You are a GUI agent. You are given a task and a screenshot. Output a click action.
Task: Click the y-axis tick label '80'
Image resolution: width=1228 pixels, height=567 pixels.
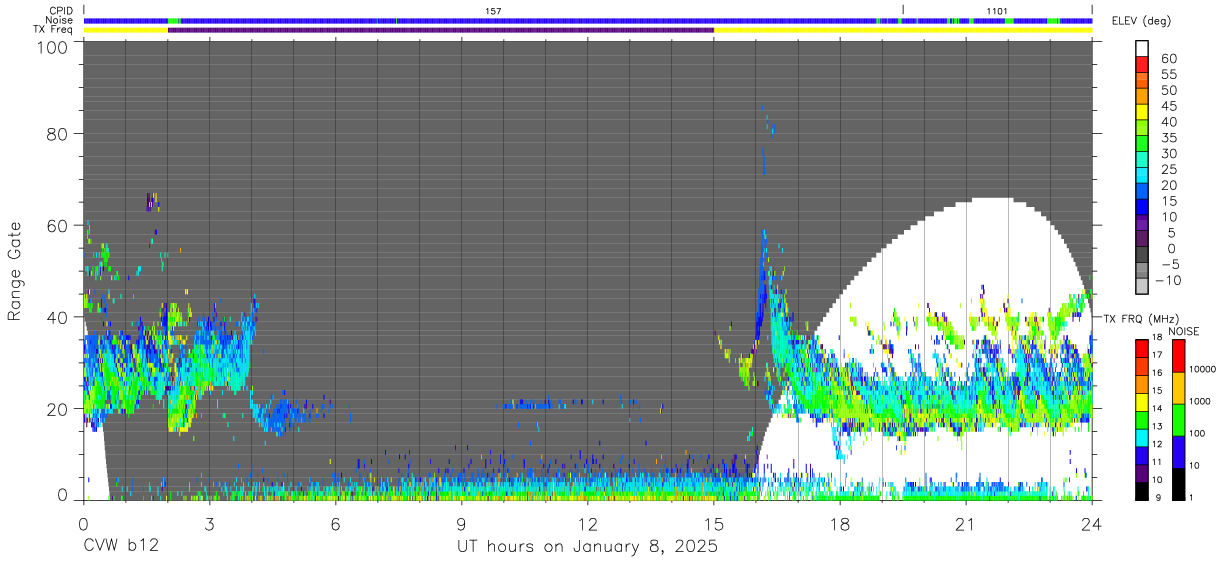(59, 134)
